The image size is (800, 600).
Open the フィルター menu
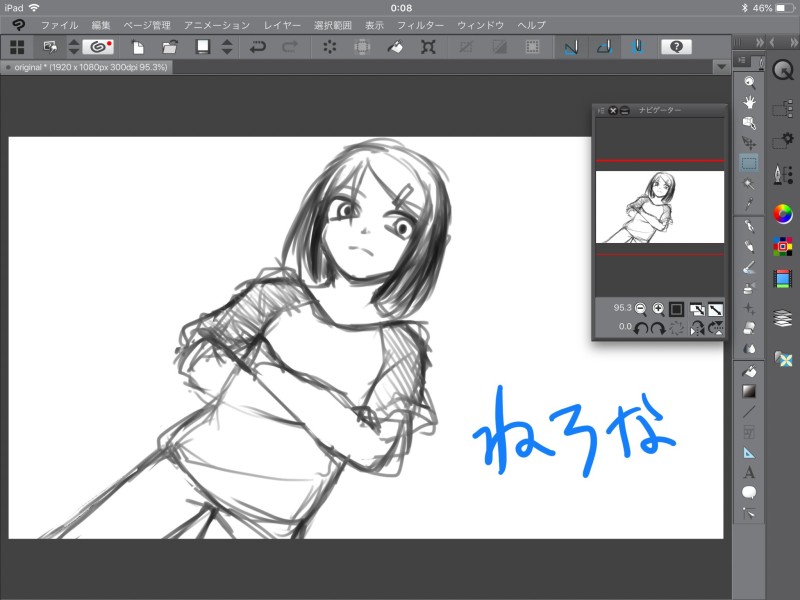(x=420, y=23)
